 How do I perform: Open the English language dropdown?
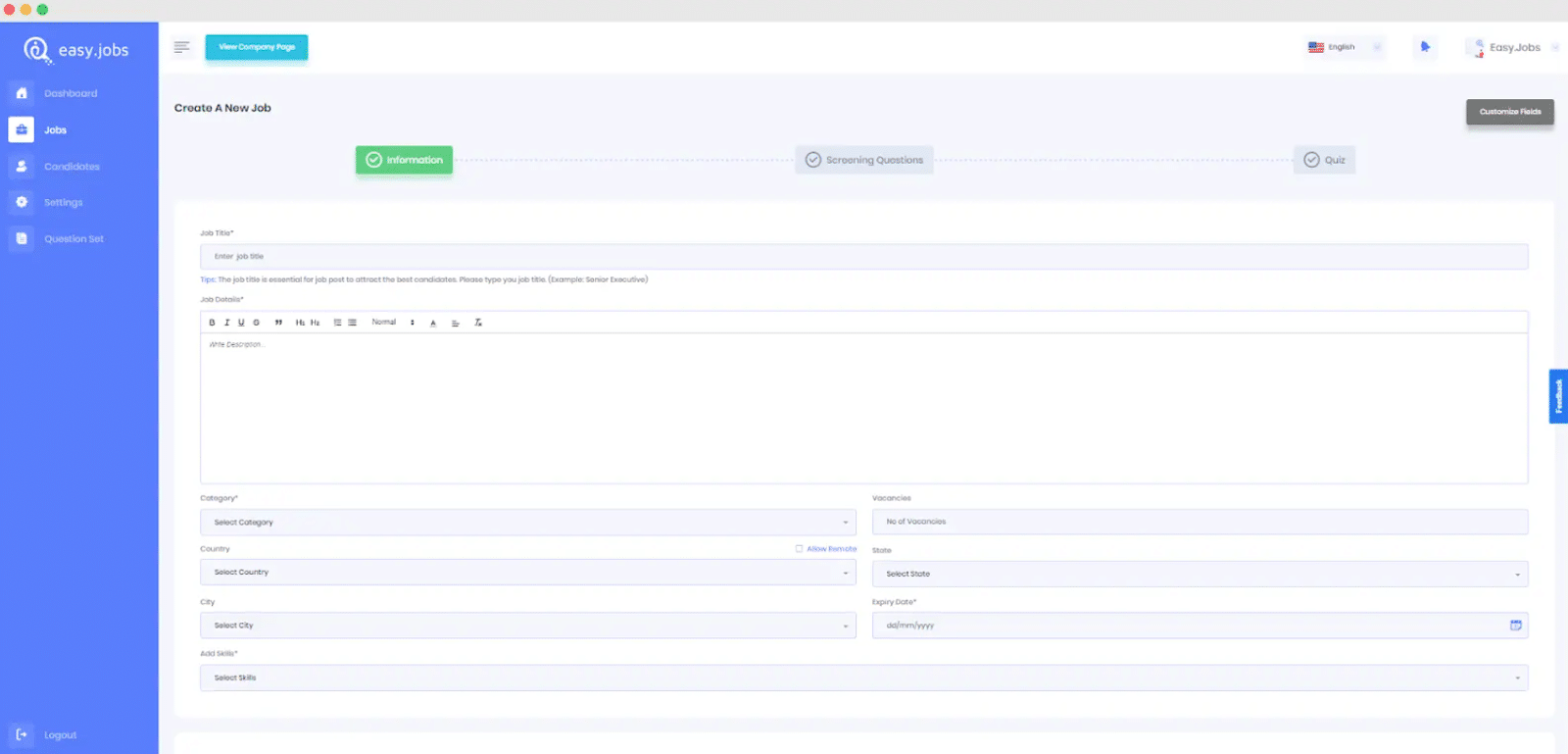coord(1346,47)
